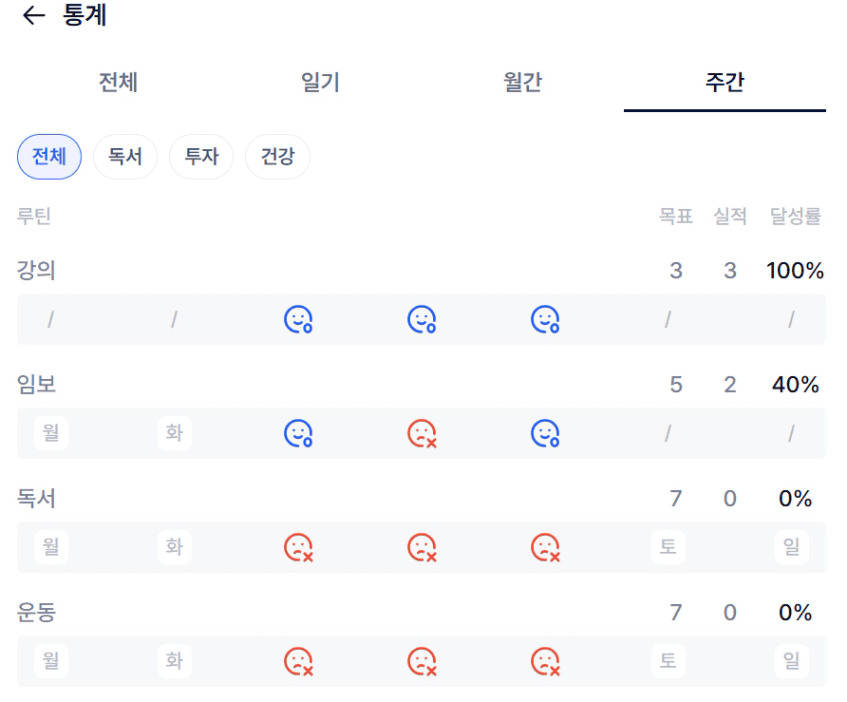Select the 독서 filter chip
Viewport: 847px width, 702px height.
[125, 157]
